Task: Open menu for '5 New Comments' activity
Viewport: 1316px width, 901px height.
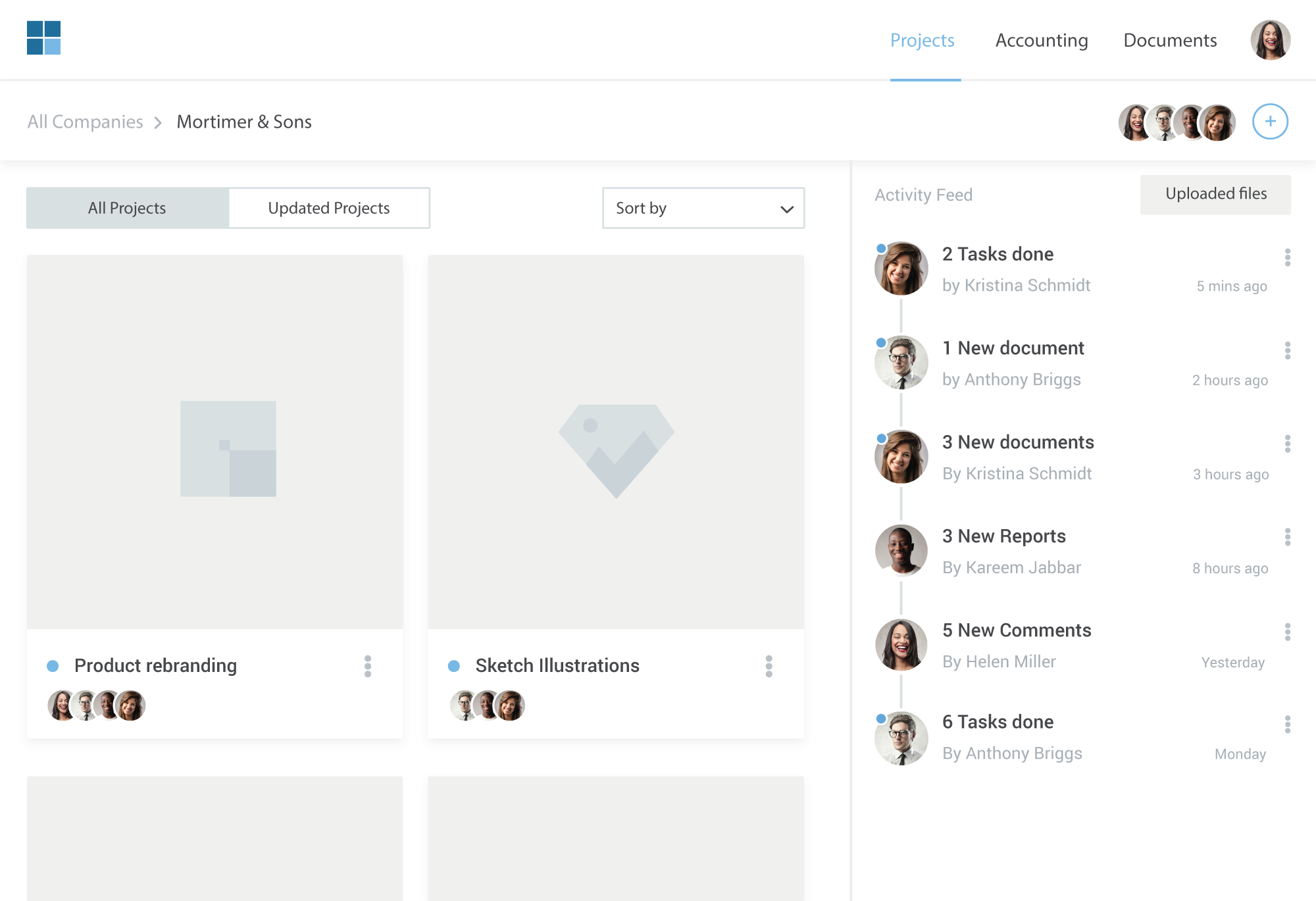Action: tap(1287, 632)
